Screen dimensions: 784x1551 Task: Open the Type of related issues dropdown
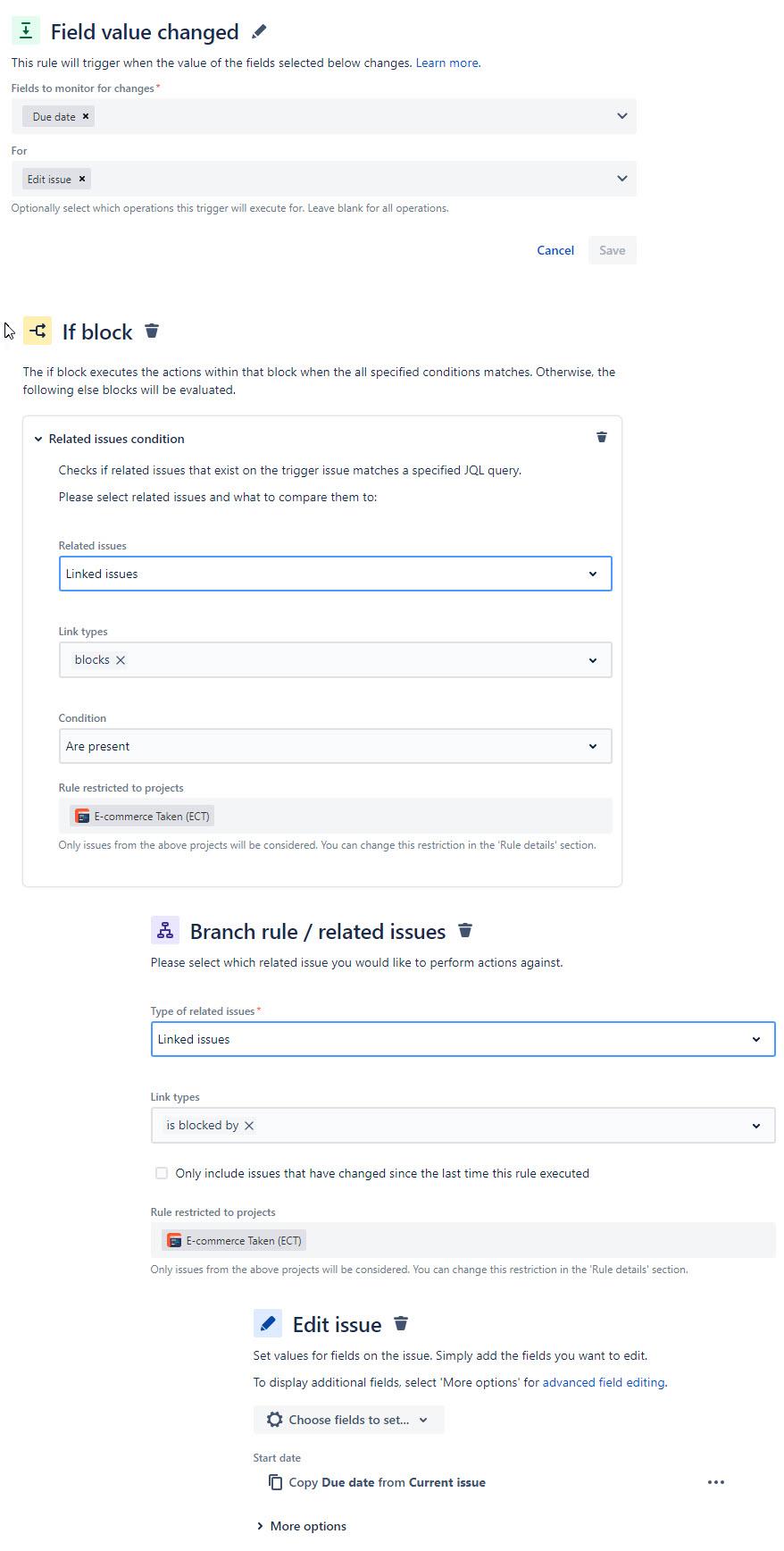pos(463,1039)
